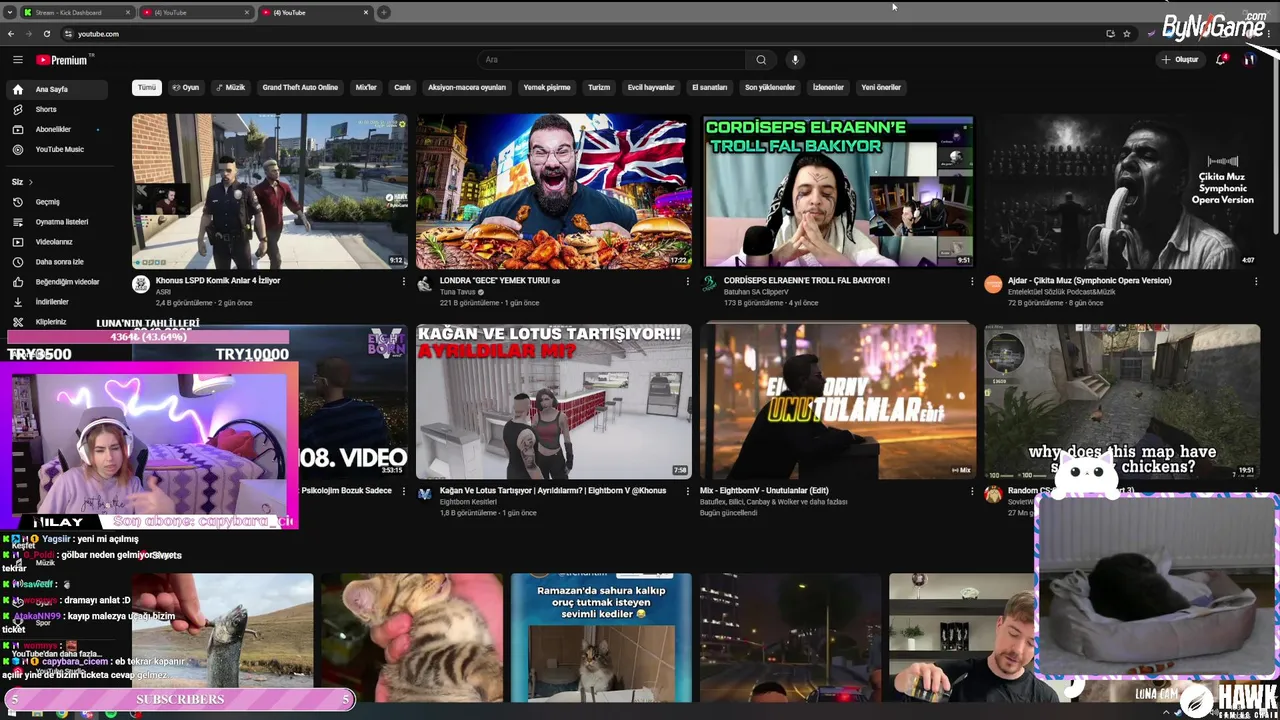
Task: Click the install app icon in address bar
Action: (1110, 34)
